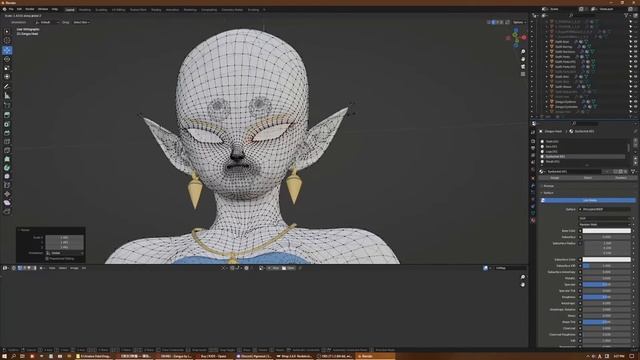Click New image button in UV editor
640x360 pixels.
[x=273, y=268]
